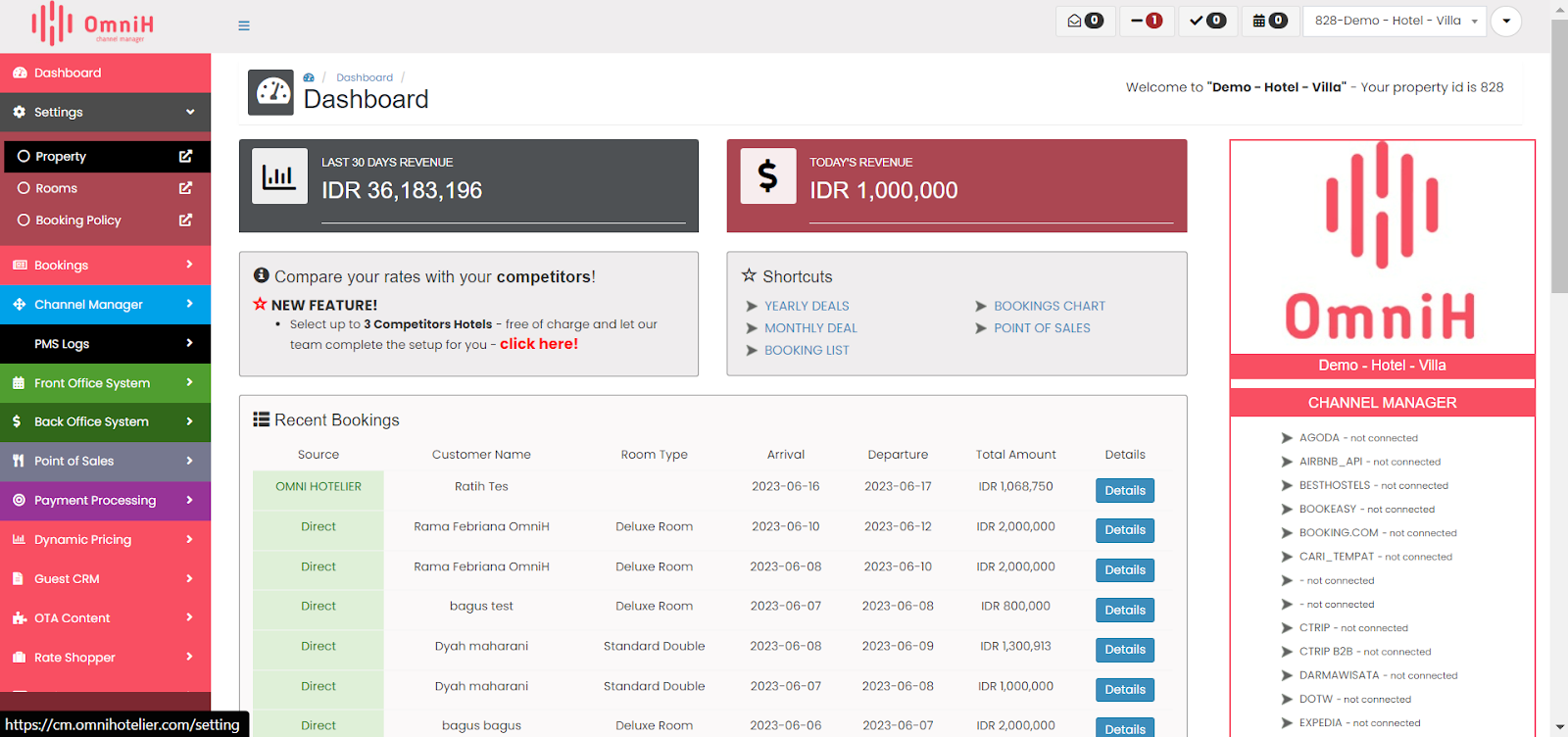Image resolution: width=1568 pixels, height=737 pixels.
Task: Open the OTA Content sidebar item
Action: click(x=105, y=617)
